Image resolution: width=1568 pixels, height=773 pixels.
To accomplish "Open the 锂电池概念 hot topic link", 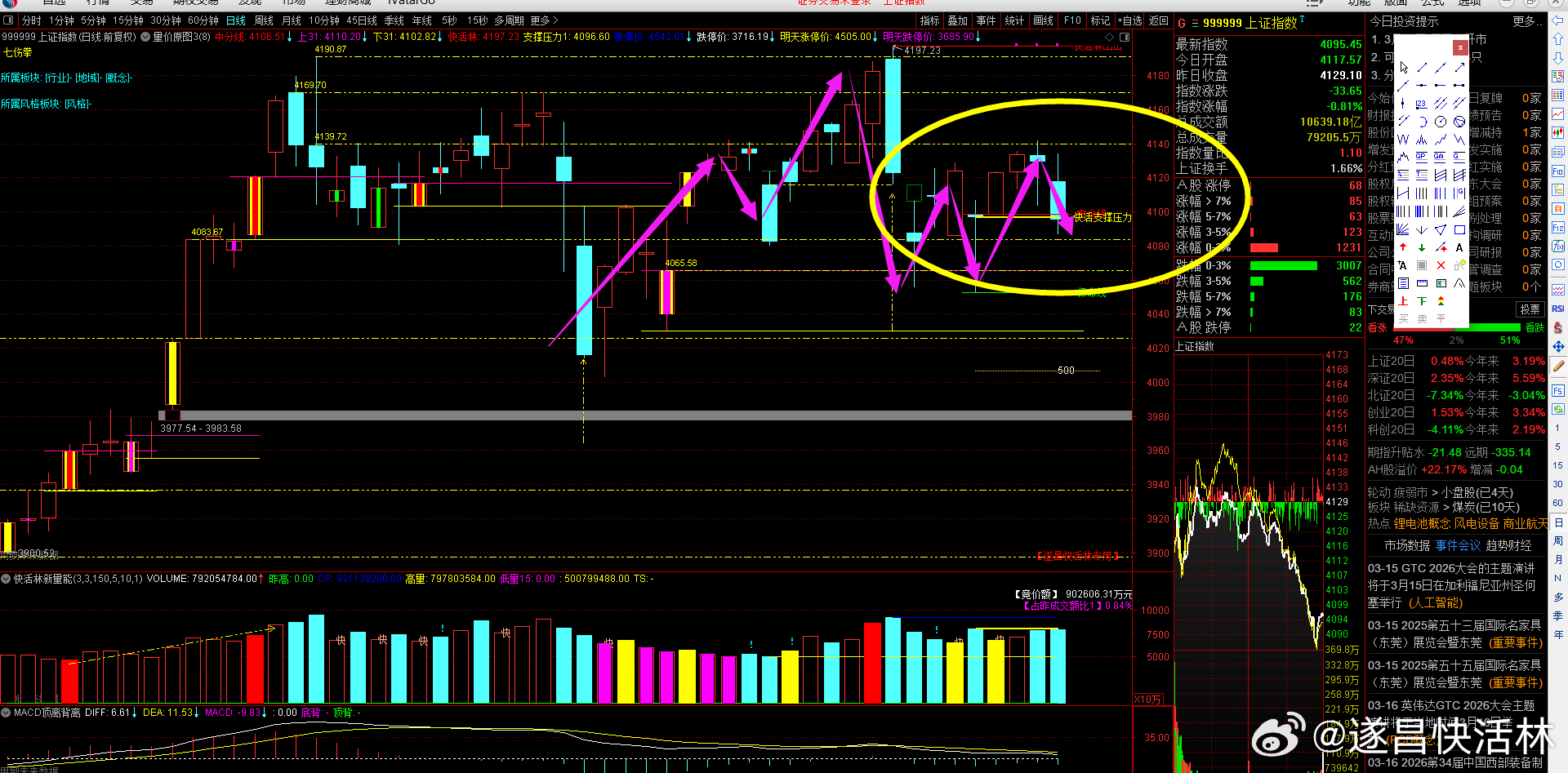I will (1422, 523).
